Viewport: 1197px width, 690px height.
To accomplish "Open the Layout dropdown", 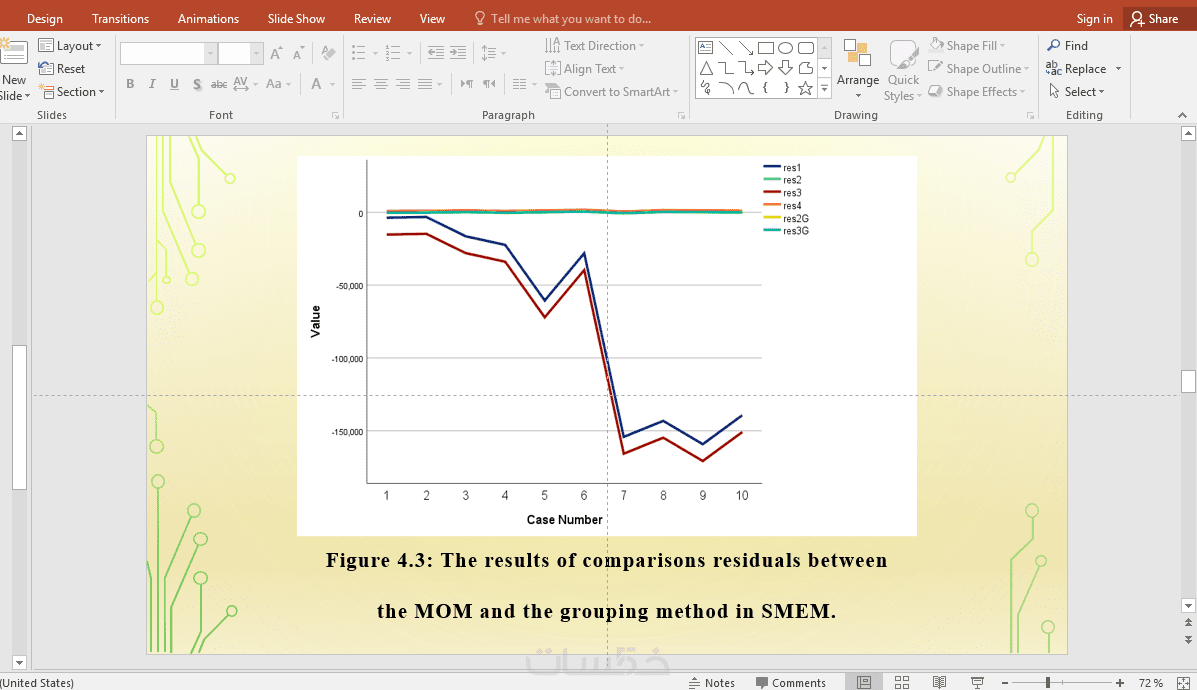I will coord(70,46).
